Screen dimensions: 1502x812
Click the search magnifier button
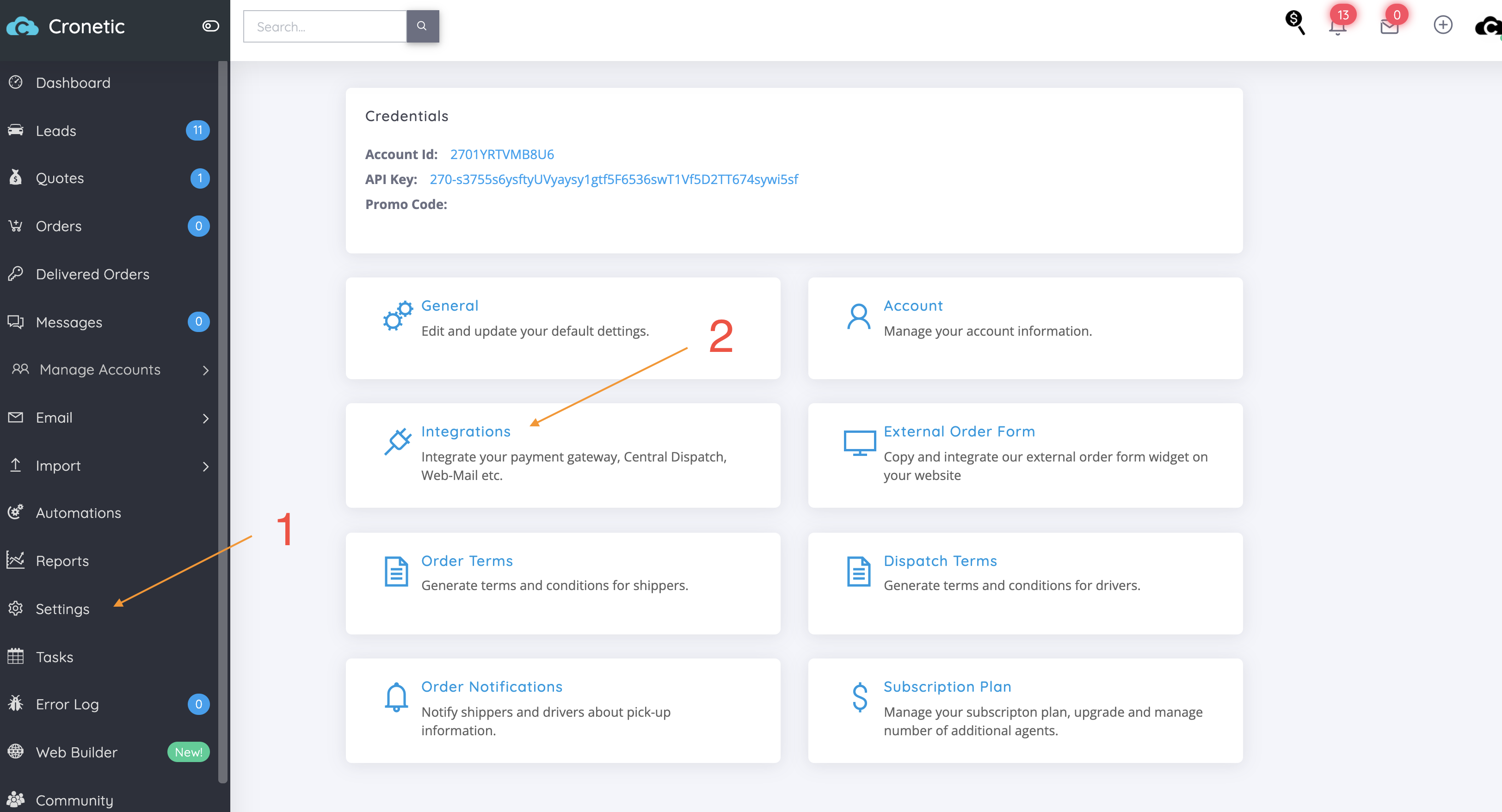coord(422,26)
